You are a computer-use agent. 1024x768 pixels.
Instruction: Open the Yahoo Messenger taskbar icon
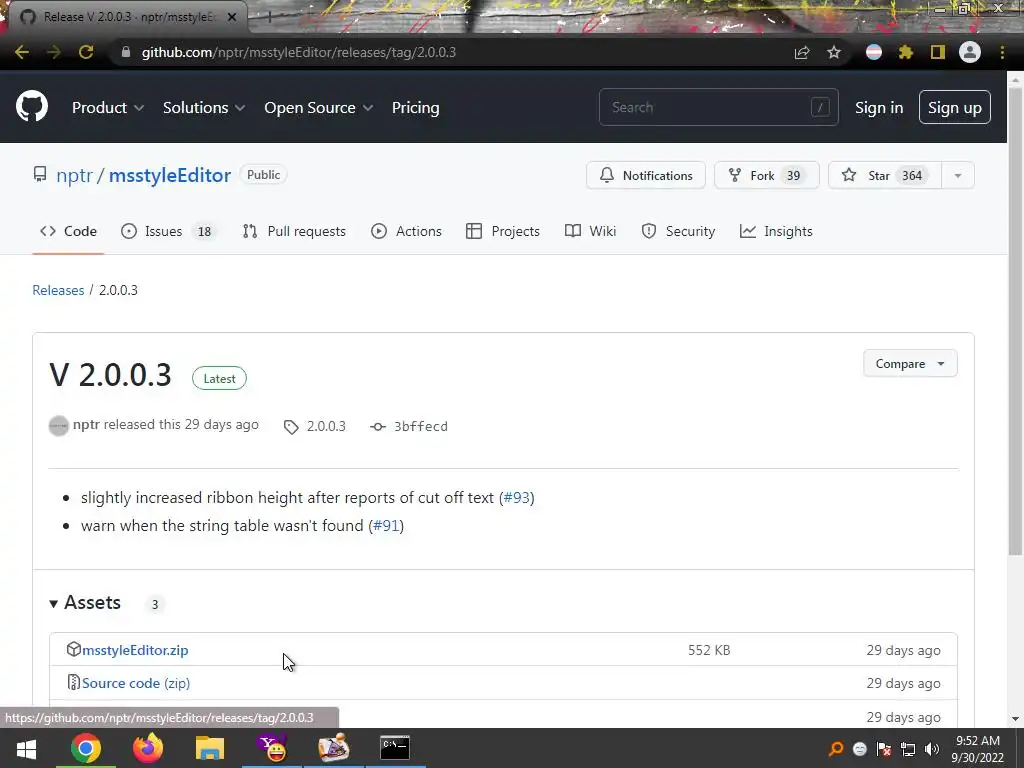272,748
